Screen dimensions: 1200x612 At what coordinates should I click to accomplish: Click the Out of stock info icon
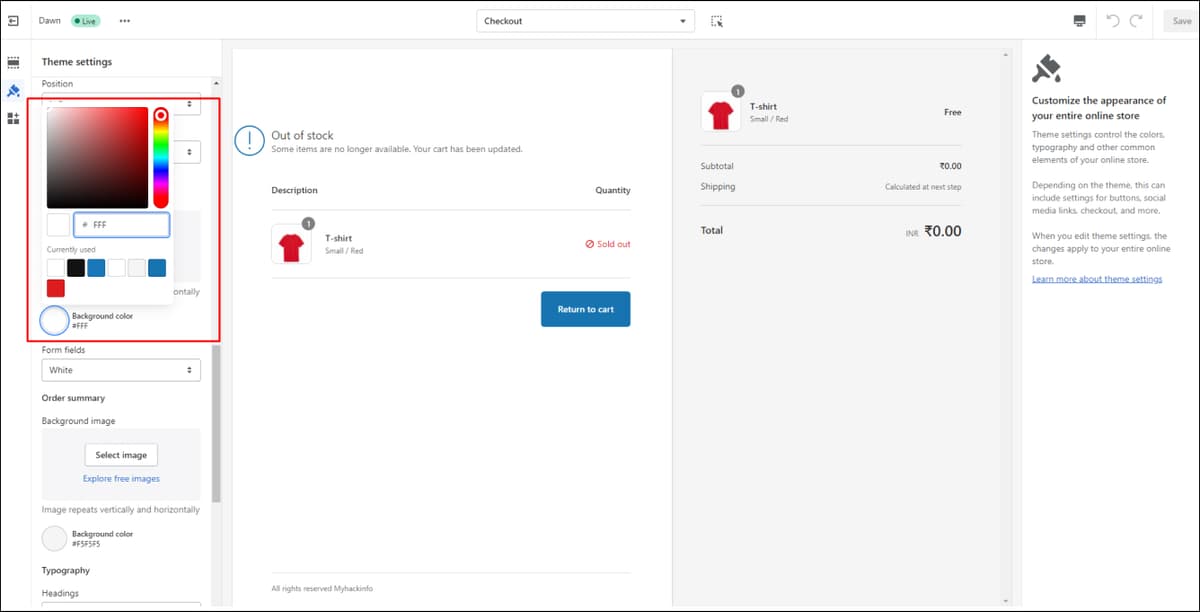tap(249, 141)
